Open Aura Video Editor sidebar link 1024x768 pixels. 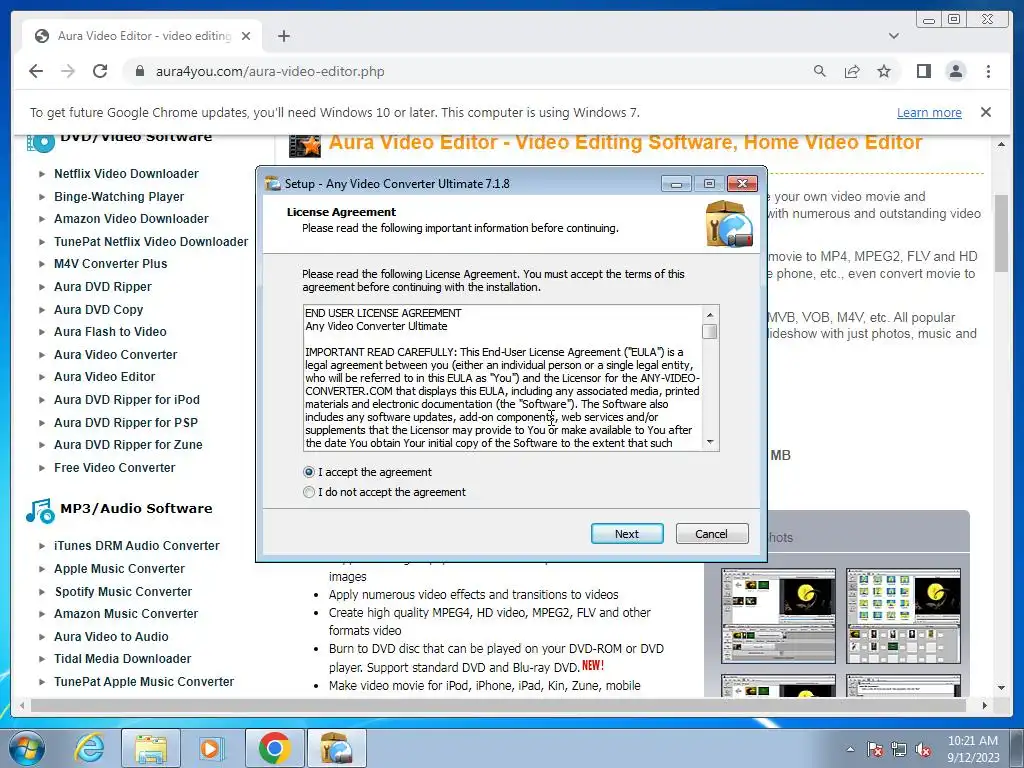[x=104, y=377]
